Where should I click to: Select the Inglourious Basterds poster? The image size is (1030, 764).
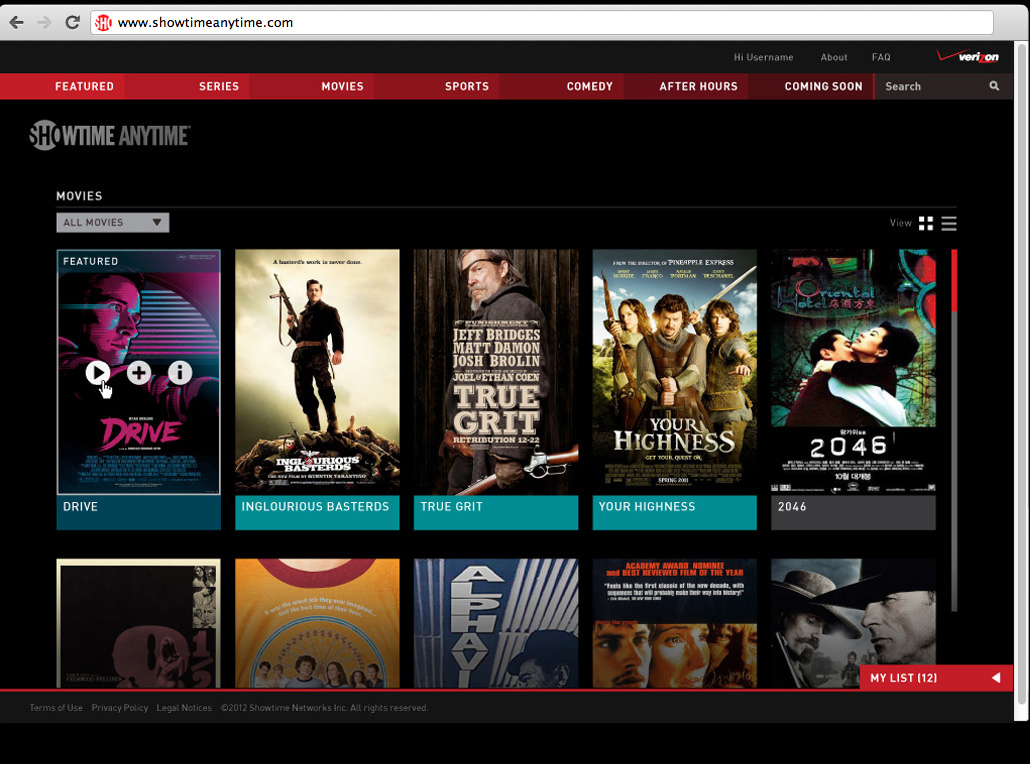click(317, 372)
